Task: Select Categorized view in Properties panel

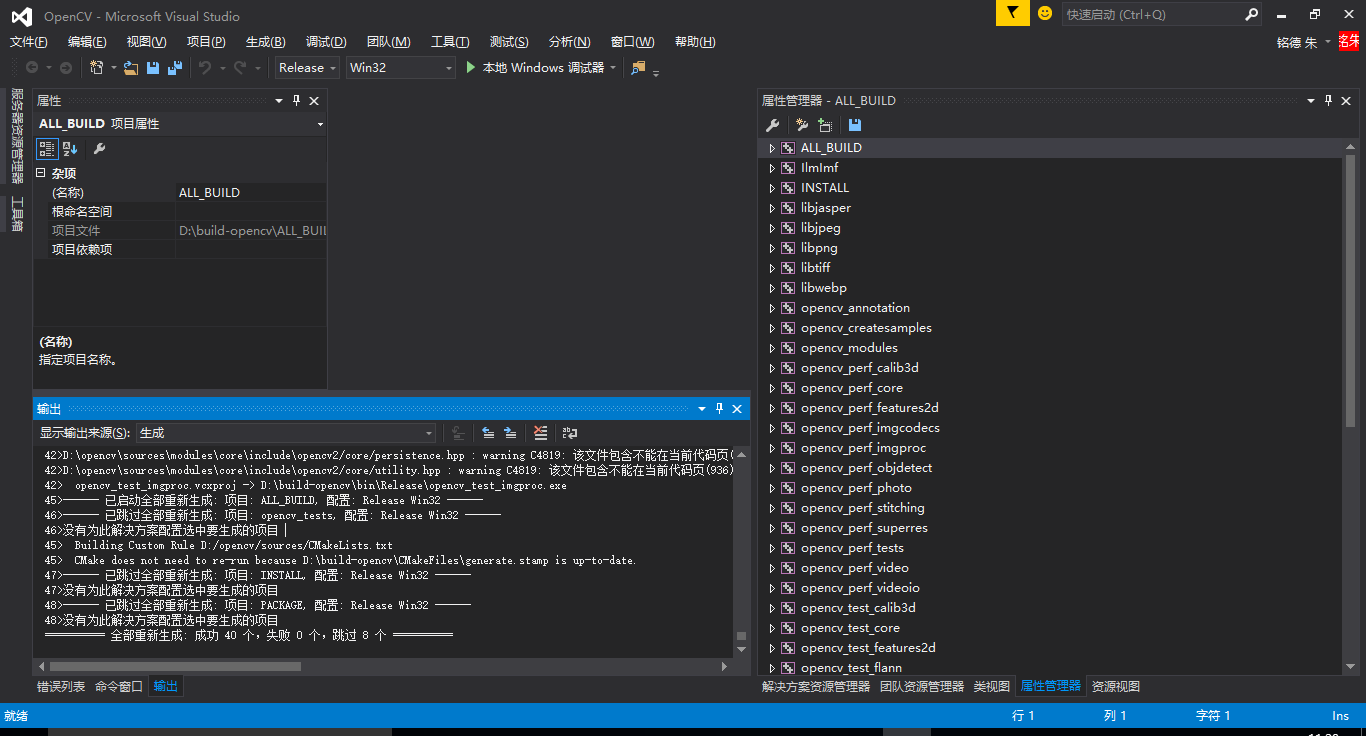Action: coord(47,149)
